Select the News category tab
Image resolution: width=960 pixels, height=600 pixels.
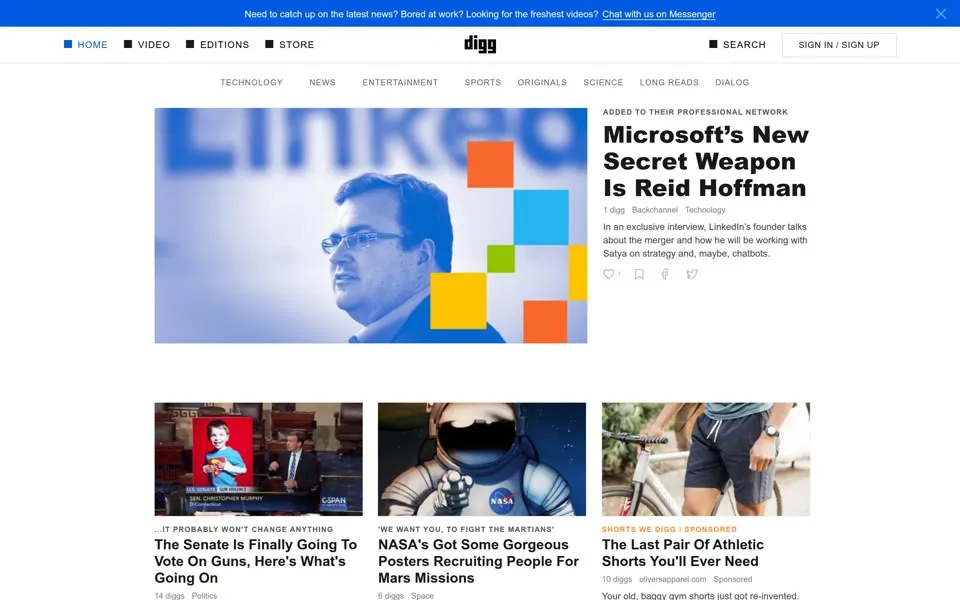click(x=323, y=82)
